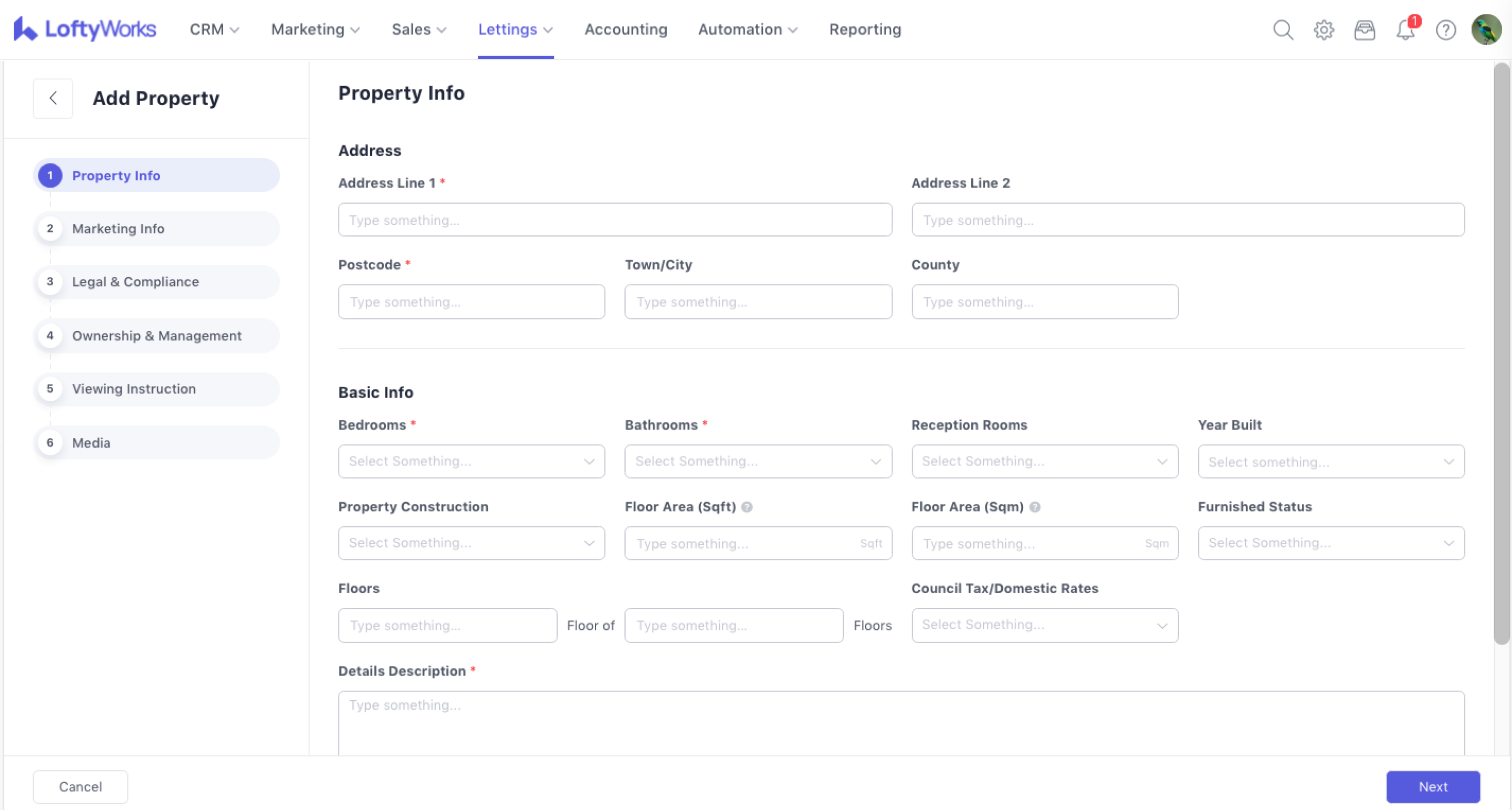This screenshot has height=810, width=1512.
Task: Click the Floor Area (Sqm) info icon
Action: [1035, 507]
